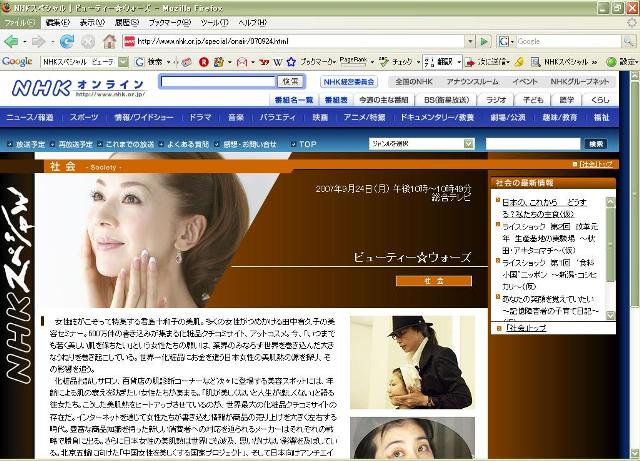
Task: Open the ファイル(F) menu
Action: coord(20,23)
